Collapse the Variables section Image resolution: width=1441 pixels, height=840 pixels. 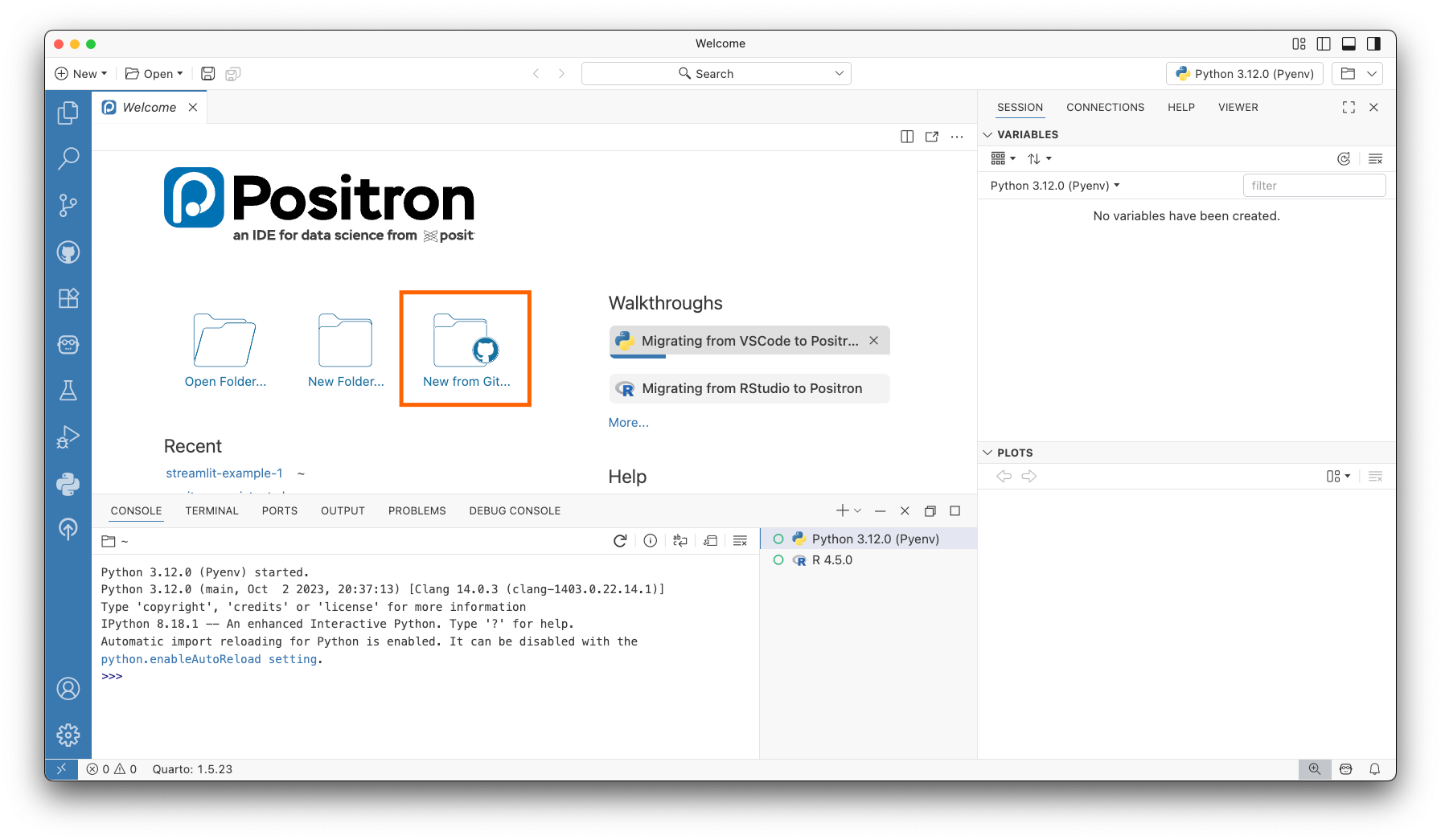(988, 134)
